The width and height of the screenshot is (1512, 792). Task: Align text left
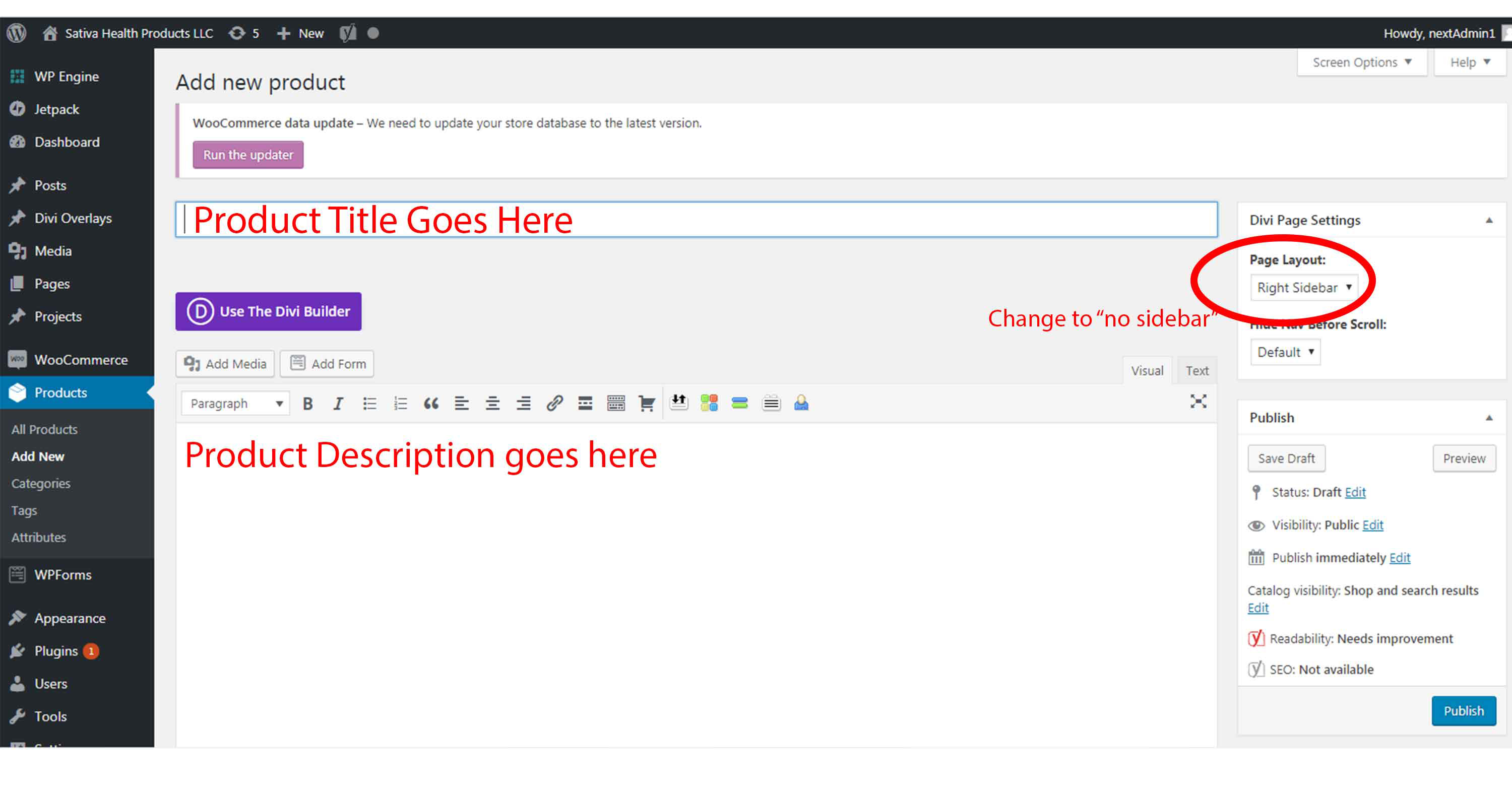[462, 404]
